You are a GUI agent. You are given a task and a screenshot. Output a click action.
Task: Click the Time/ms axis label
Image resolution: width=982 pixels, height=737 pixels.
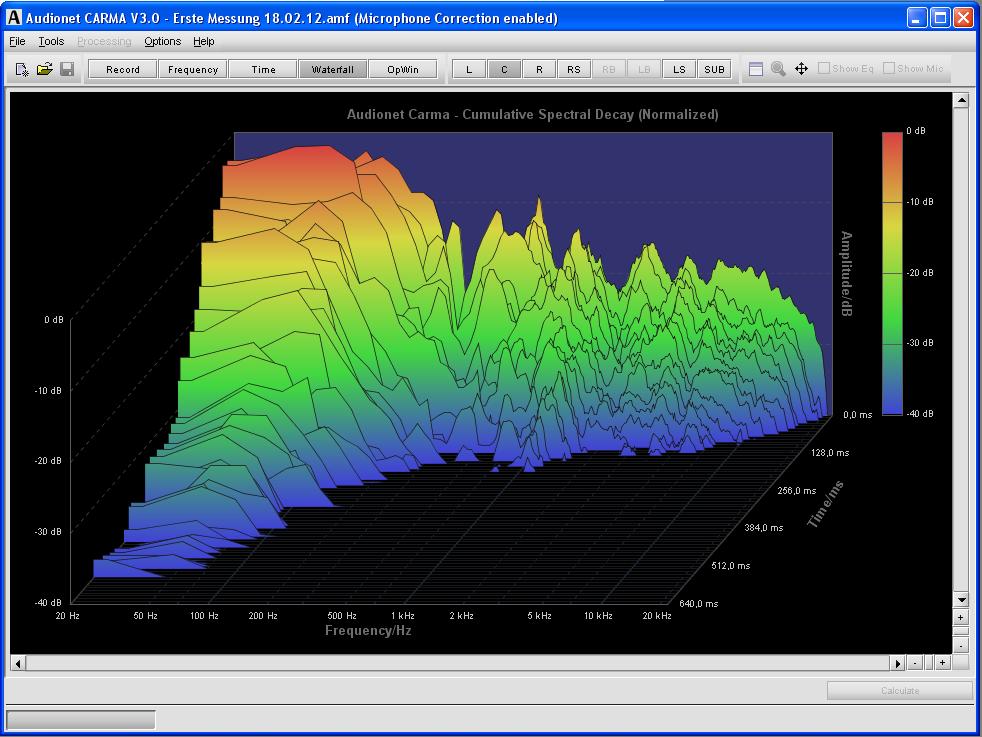[825, 504]
